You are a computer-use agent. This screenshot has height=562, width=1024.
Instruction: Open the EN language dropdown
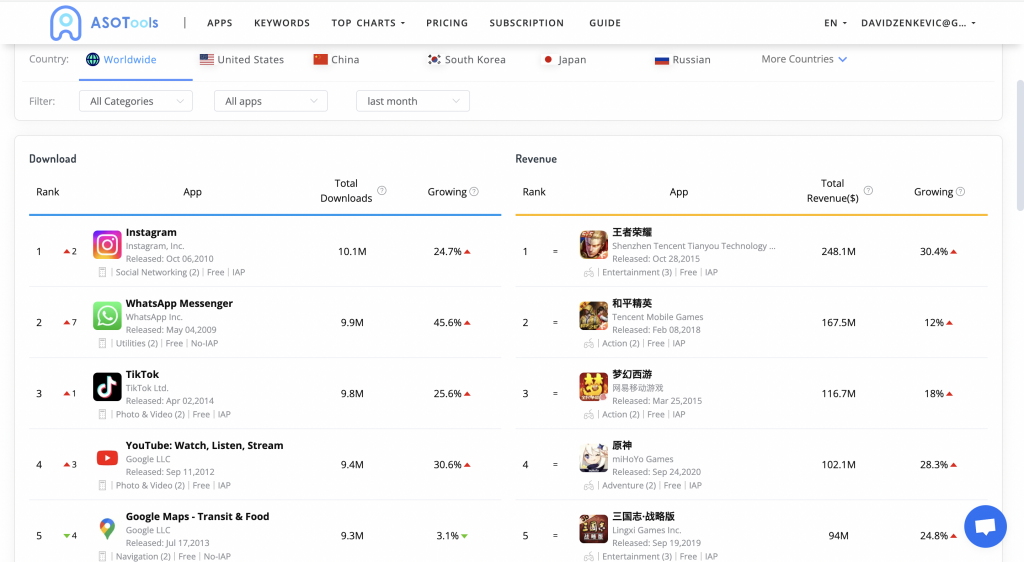[835, 23]
